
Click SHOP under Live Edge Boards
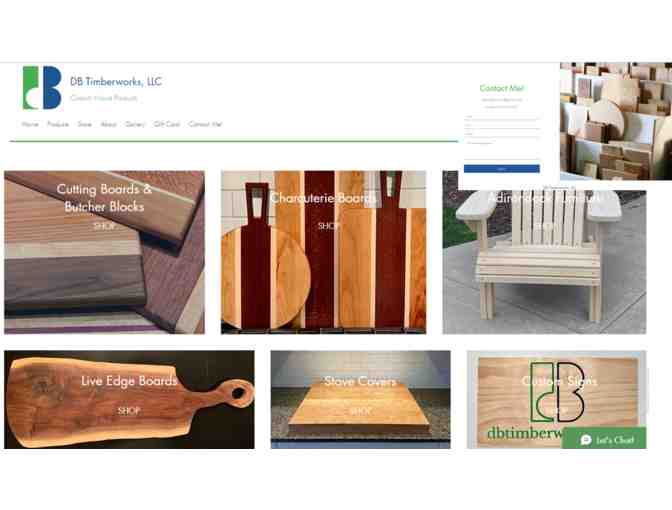tap(129, 411)
